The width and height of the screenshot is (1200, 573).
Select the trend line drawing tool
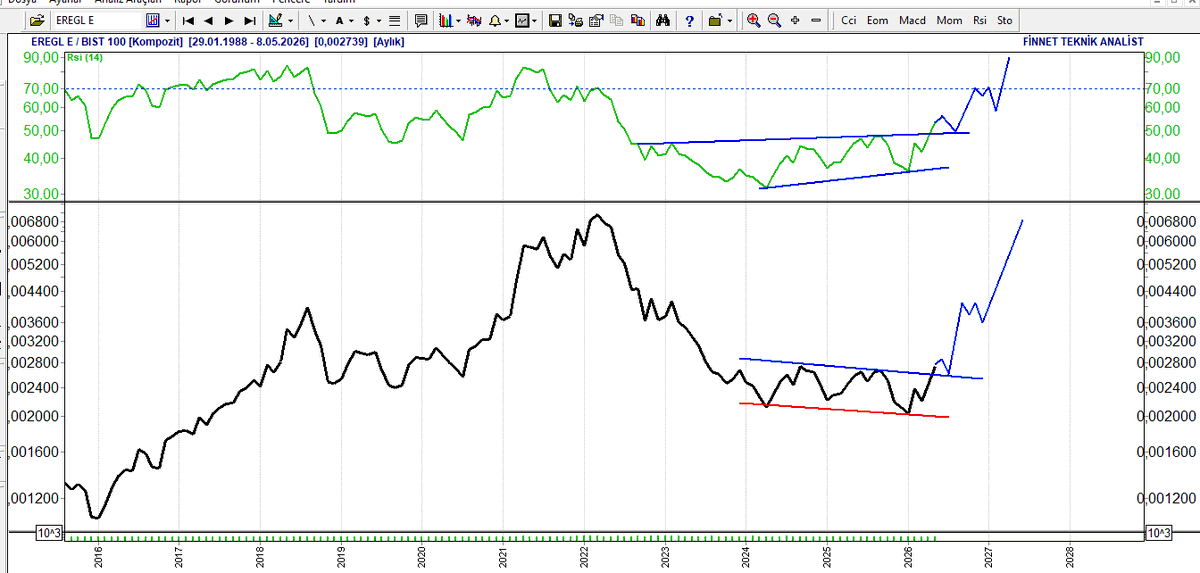coord(312,20)
